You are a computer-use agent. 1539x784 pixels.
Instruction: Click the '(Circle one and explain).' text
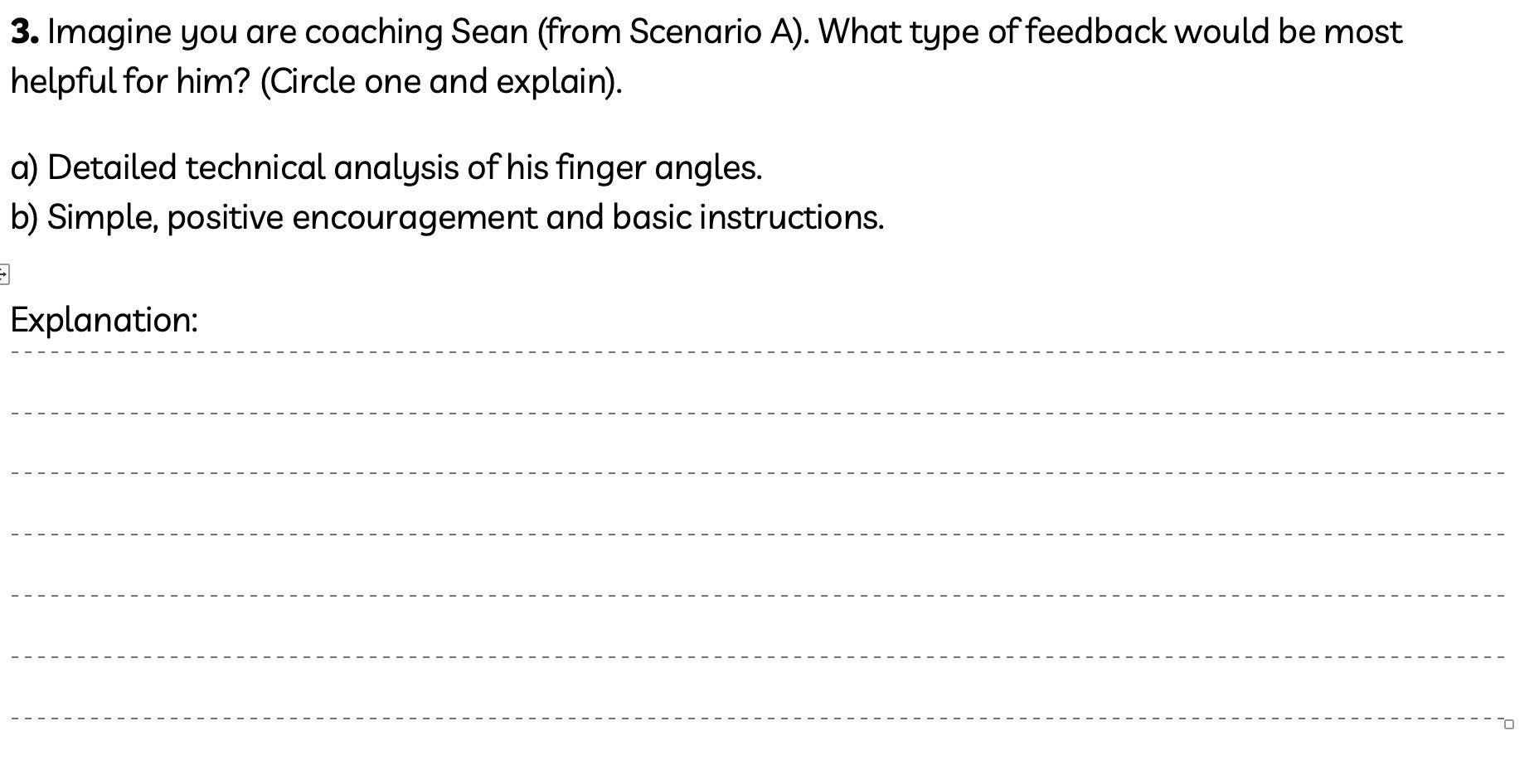tap(441, 81)
